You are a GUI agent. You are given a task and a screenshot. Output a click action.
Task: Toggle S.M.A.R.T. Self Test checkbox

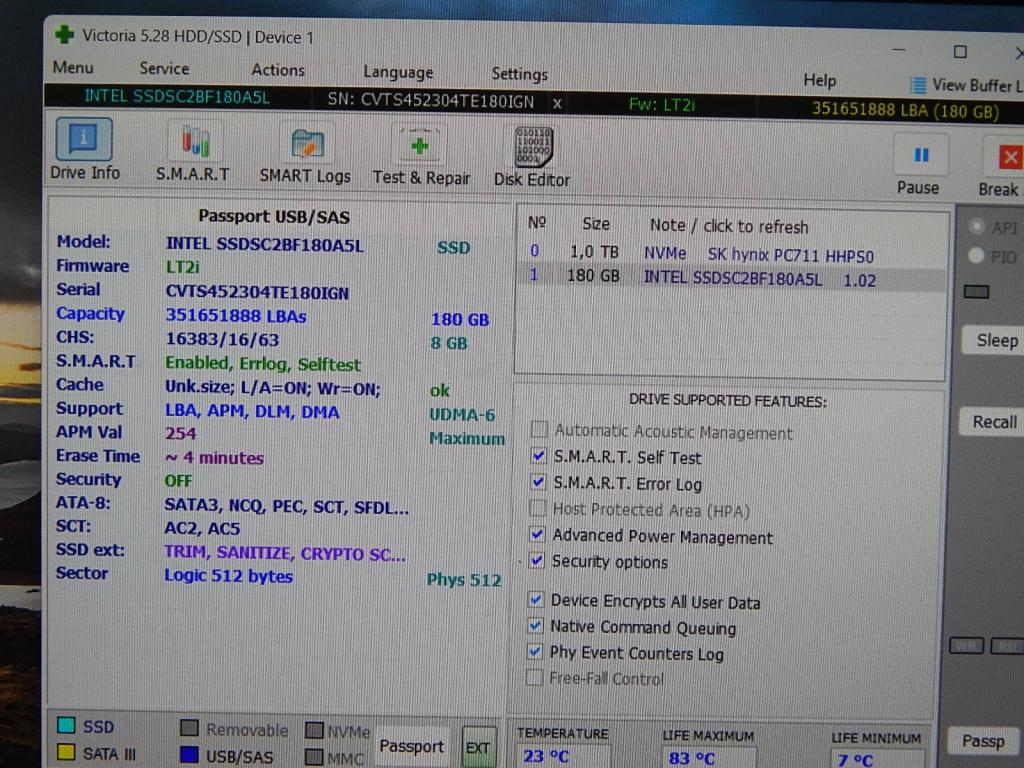click(x=538, y=455)
